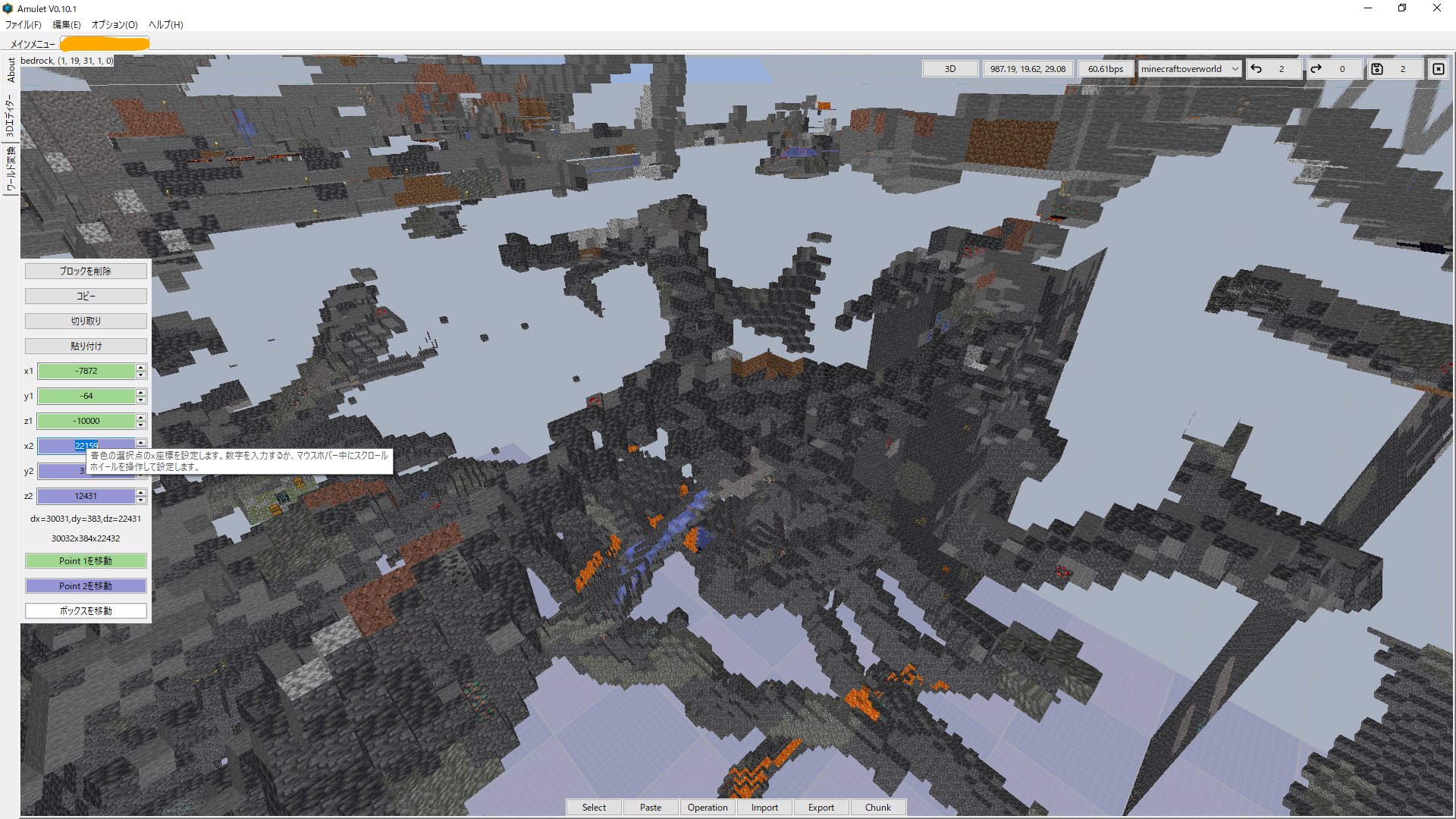Viewport: 1456px width, 819px height.
Task: Click the green Point 1を移動 button
Action: point(86,561)
